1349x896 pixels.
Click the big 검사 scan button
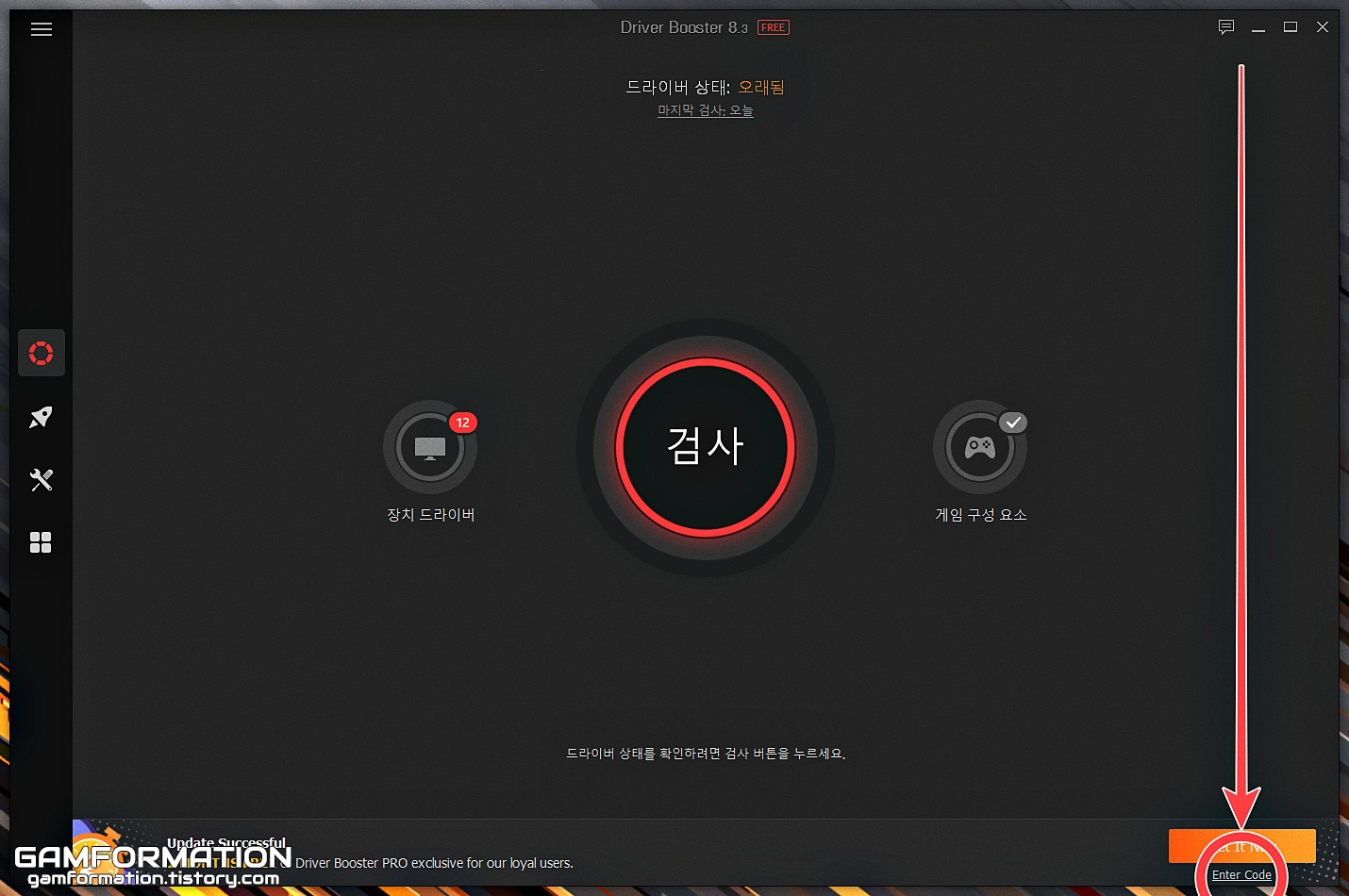[x=706, y=448]
